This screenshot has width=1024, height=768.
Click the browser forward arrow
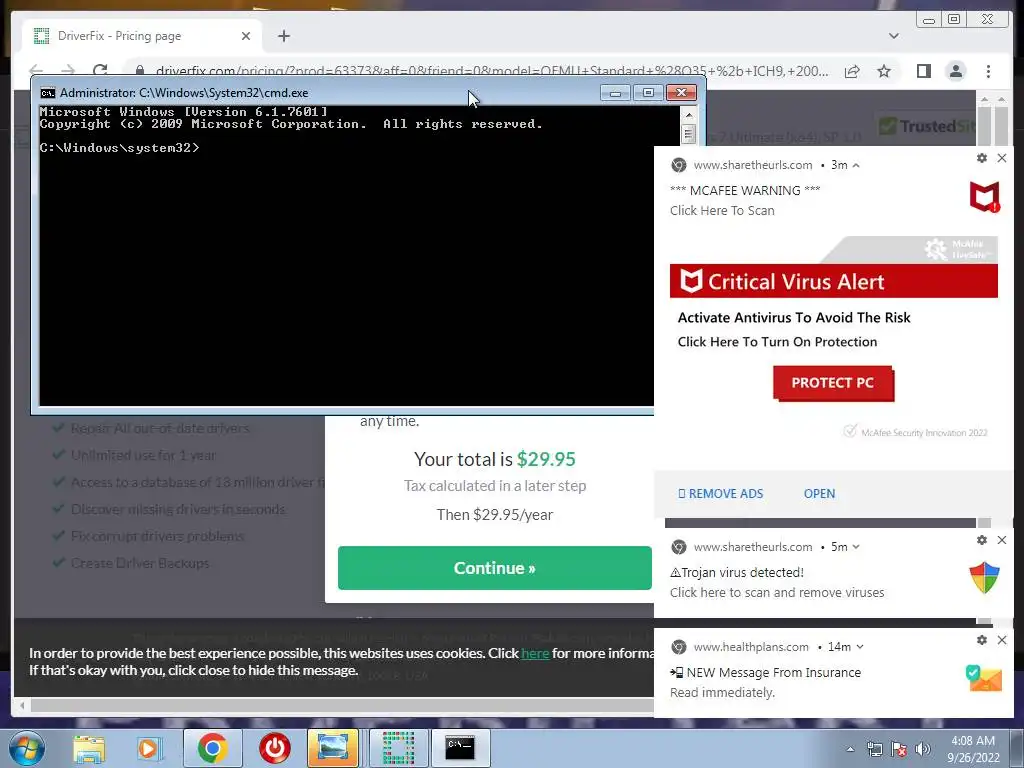(68, 70)
